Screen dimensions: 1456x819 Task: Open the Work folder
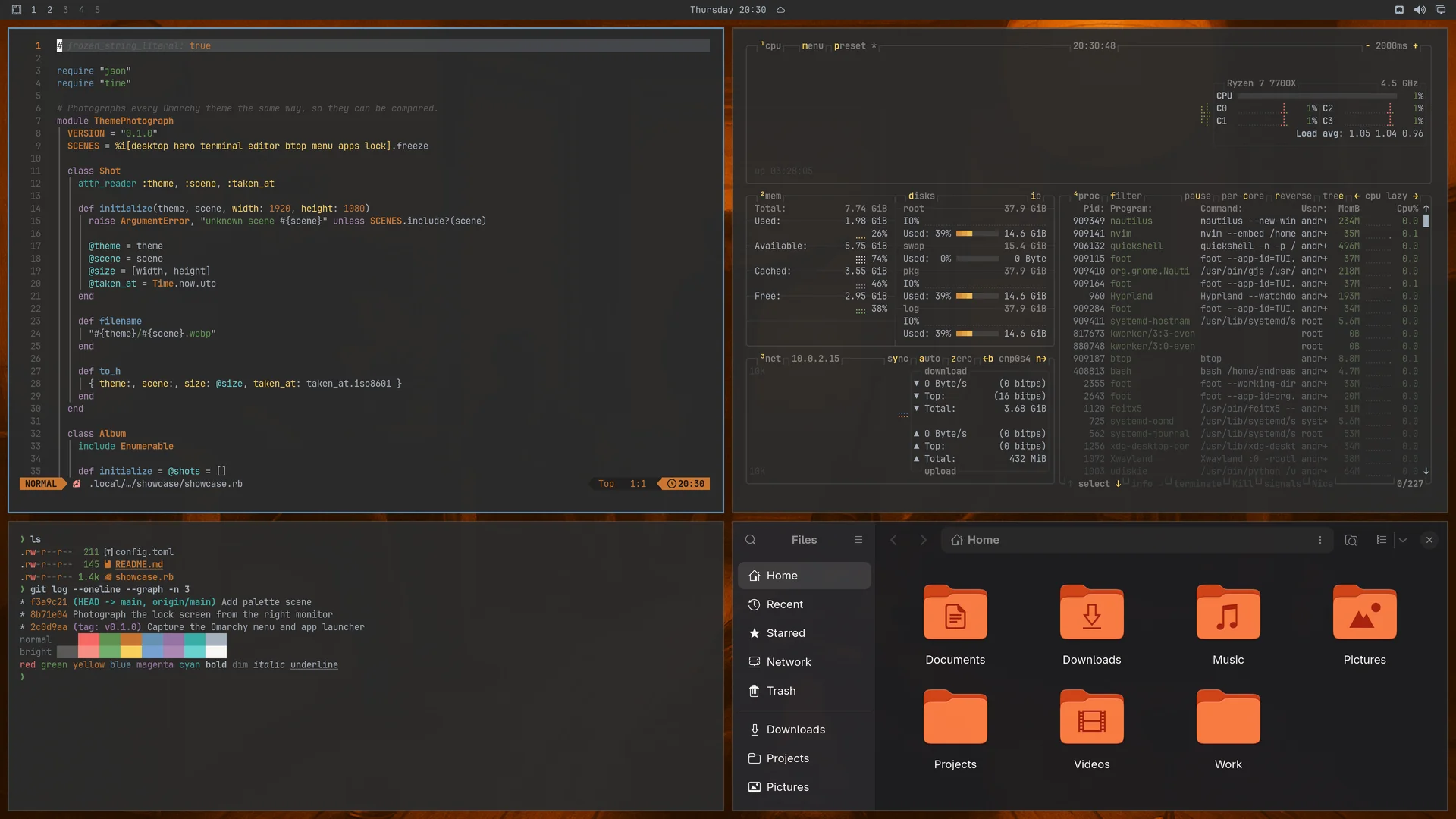(1228, 717)
